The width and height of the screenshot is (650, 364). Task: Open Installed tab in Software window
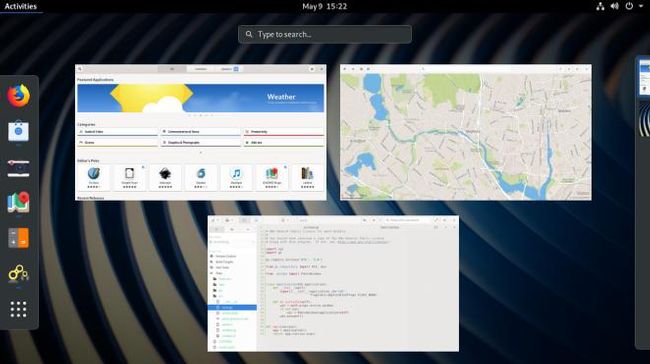click(201, 69)
